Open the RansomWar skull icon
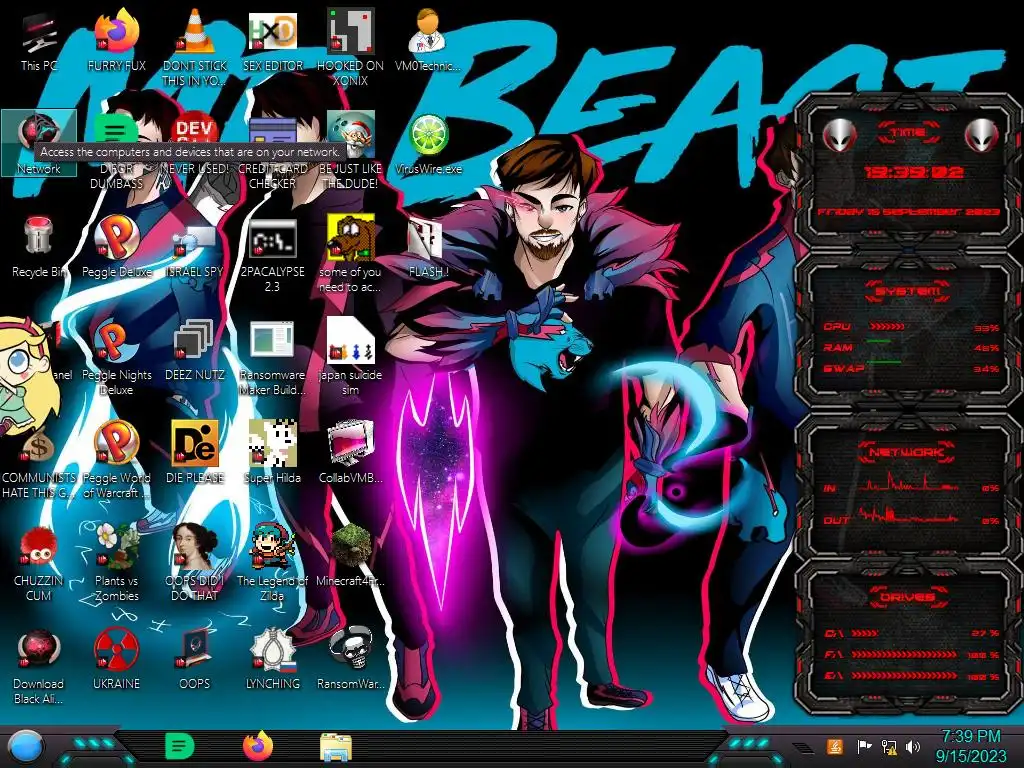The image size is (1024, 768). coord(351,658)
